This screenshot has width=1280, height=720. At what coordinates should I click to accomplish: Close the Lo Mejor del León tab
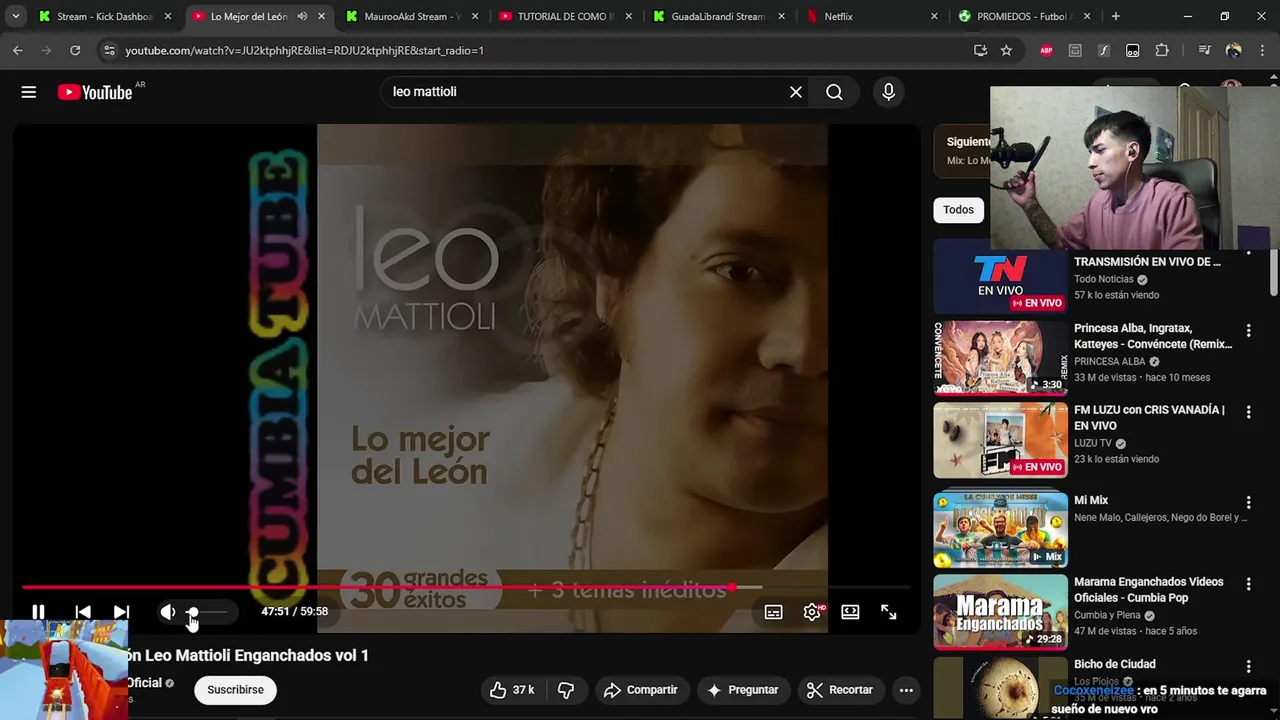click(321, 16)
